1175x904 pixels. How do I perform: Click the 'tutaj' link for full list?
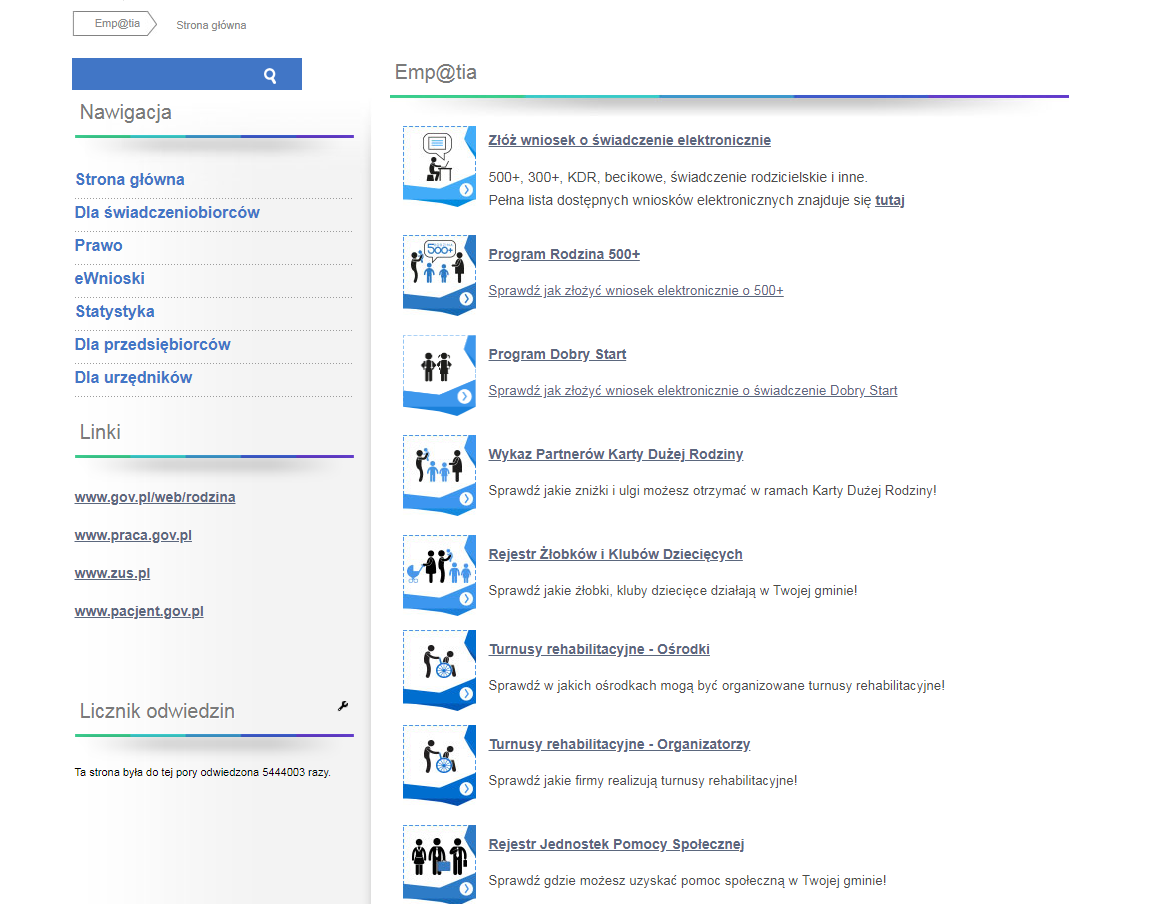click(x=889, y=200)
